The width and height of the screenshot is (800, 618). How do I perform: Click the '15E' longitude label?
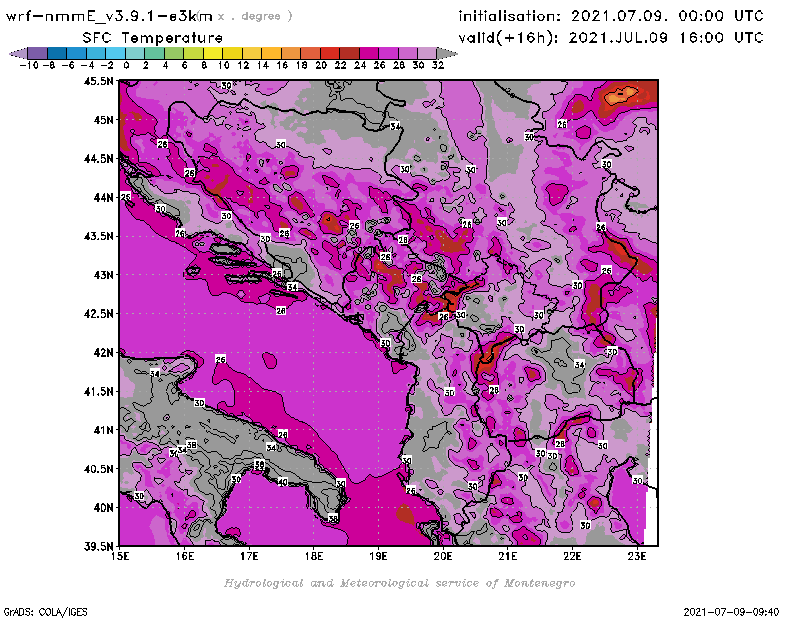coord(120,556)
